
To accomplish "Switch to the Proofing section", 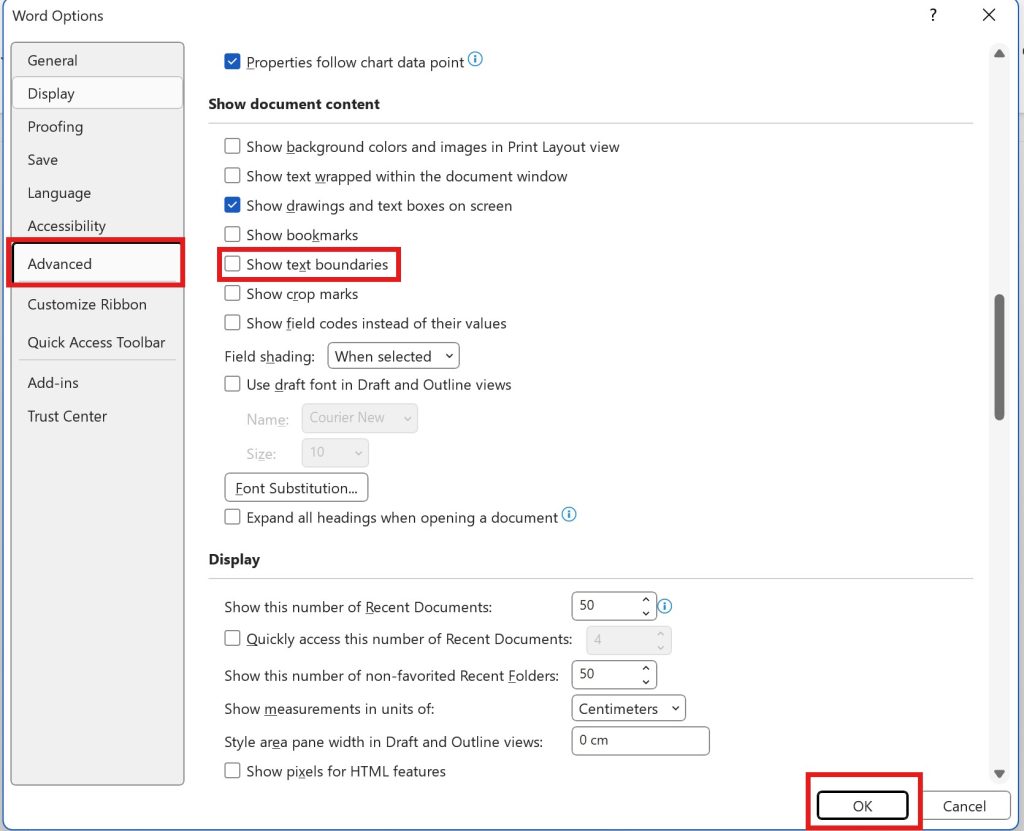I will 55,126.
